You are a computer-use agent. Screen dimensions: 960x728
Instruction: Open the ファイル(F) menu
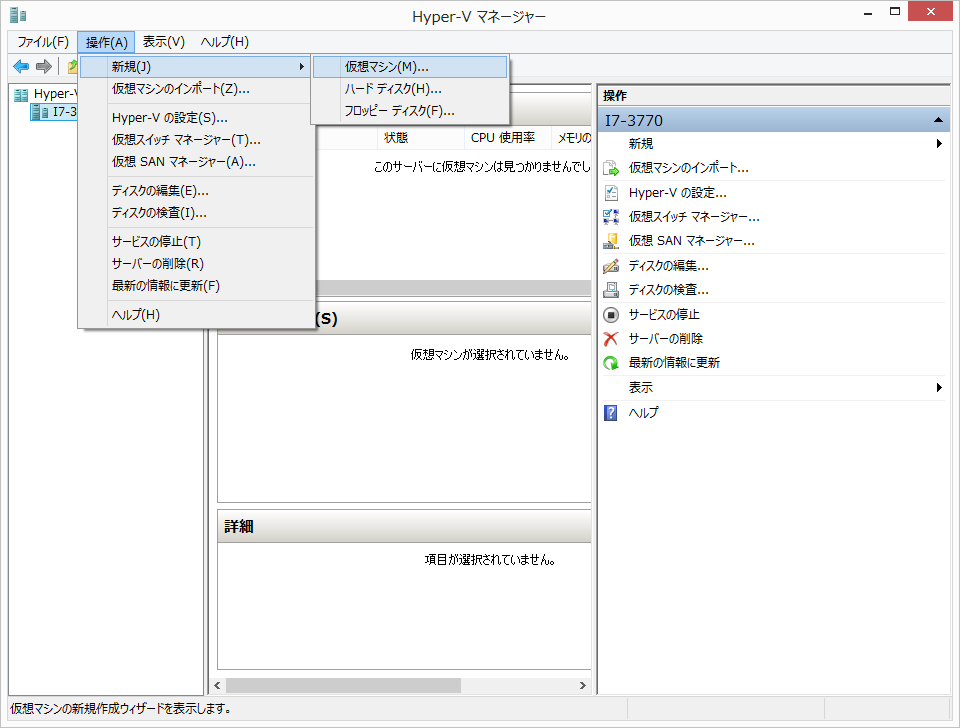[x=43, y=42]
